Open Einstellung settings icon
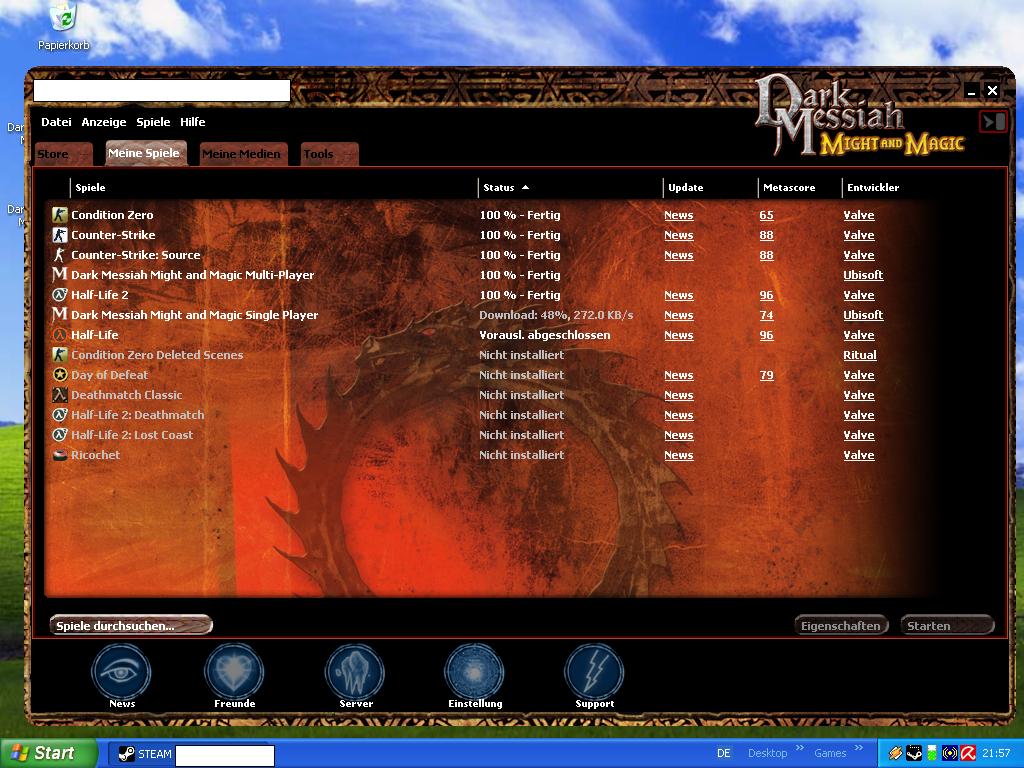Image resolution: width=1024 pixels, height=768 pixels. pyautogui.click(x=474, y=673)
